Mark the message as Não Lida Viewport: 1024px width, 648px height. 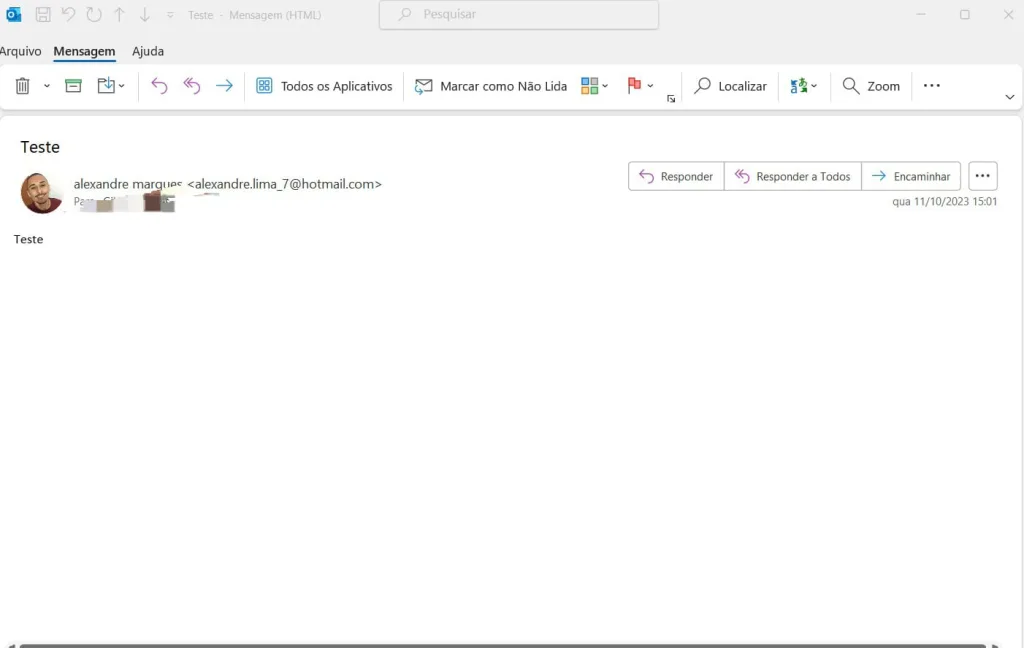490,86
